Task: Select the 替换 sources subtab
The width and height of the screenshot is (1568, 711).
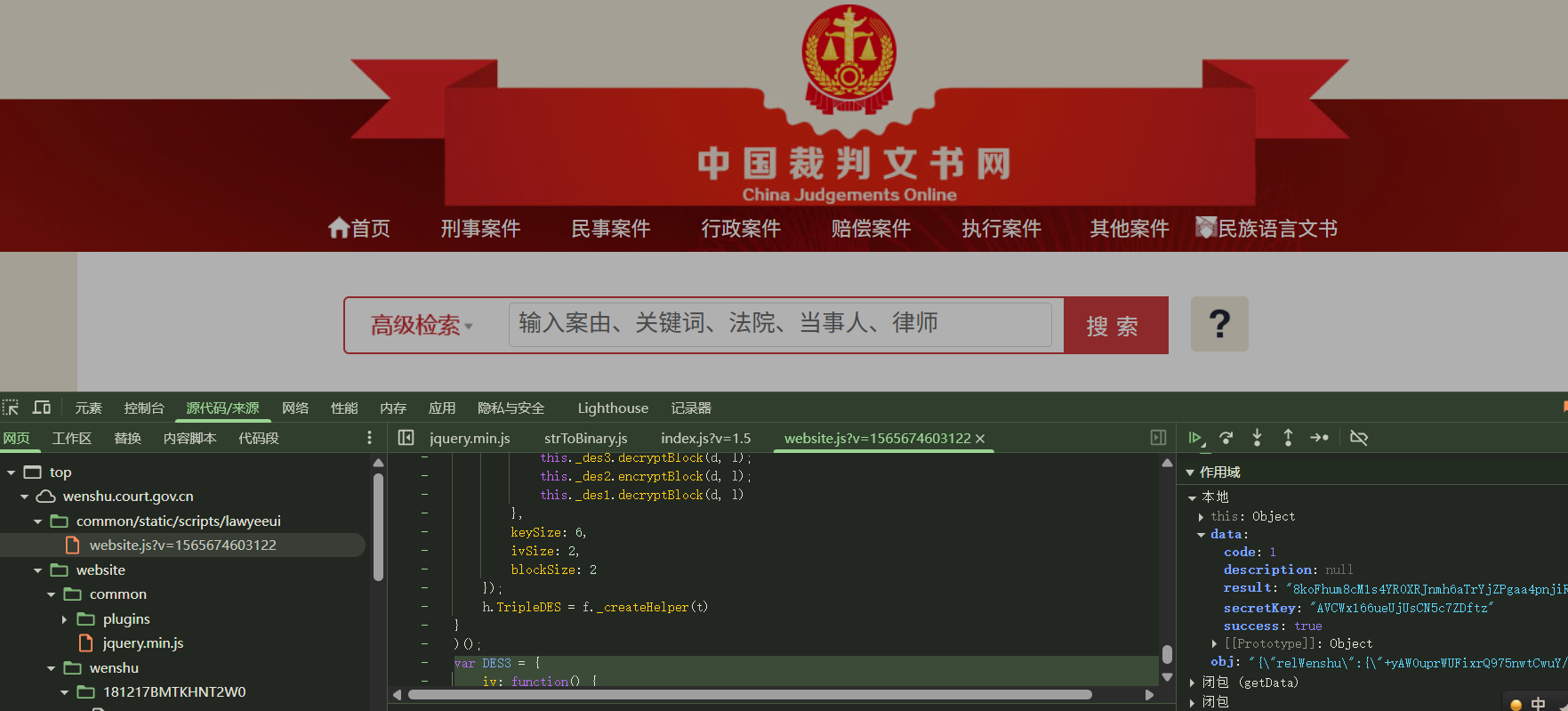Action: pos(128,438)
